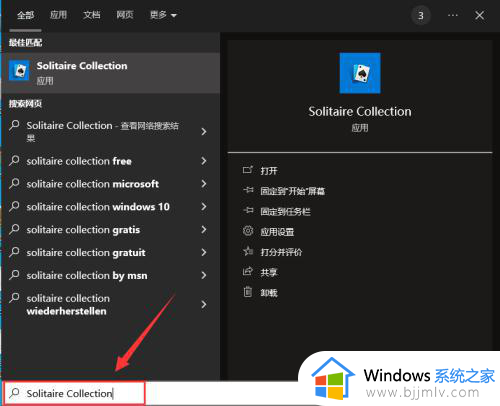Click the rewards badge showing 3
The width and height of the screenshot is (500, 406).
(421, 15)
